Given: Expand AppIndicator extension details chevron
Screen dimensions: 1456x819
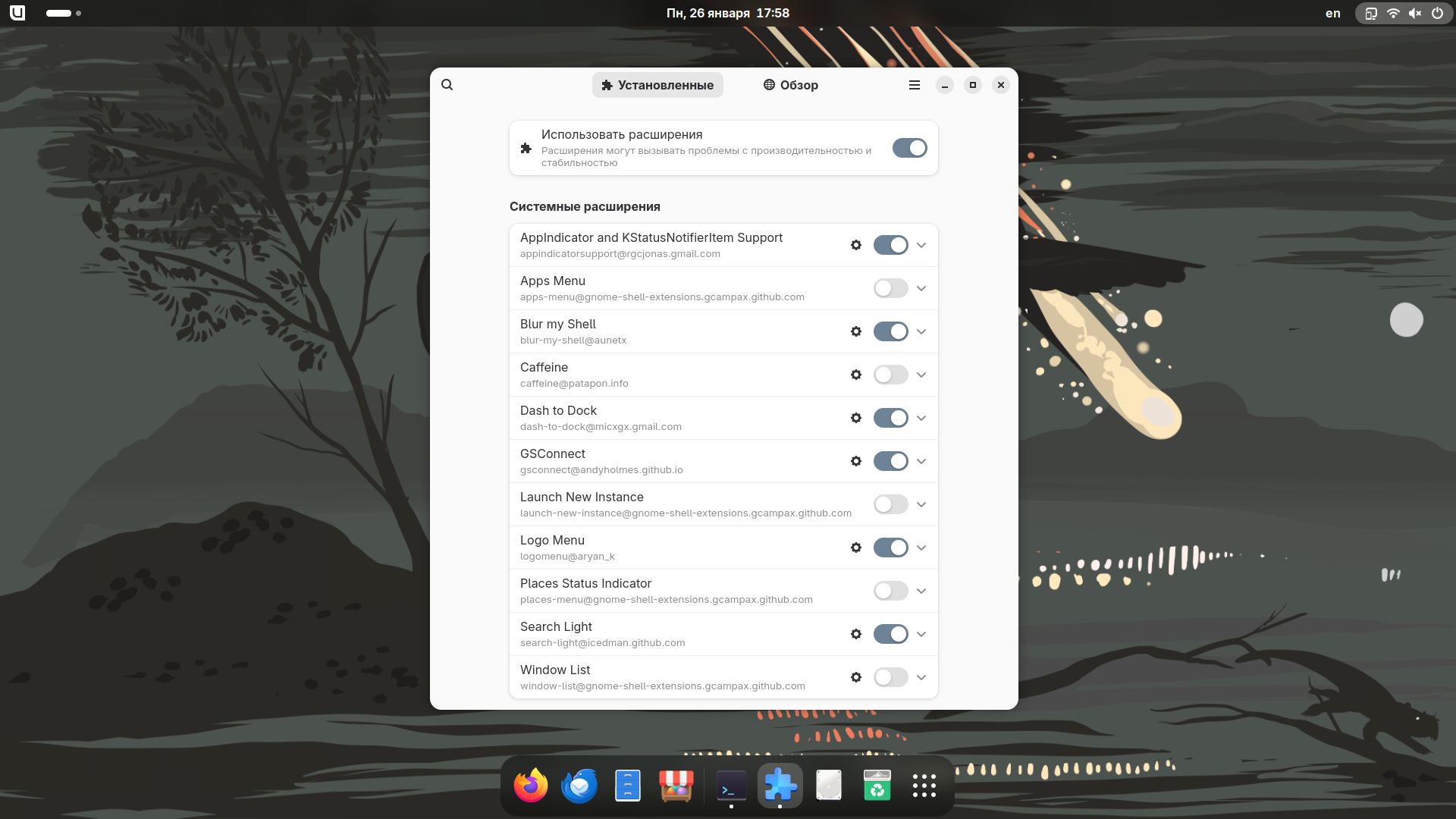Looking at the screenshot, I should 921,245.
